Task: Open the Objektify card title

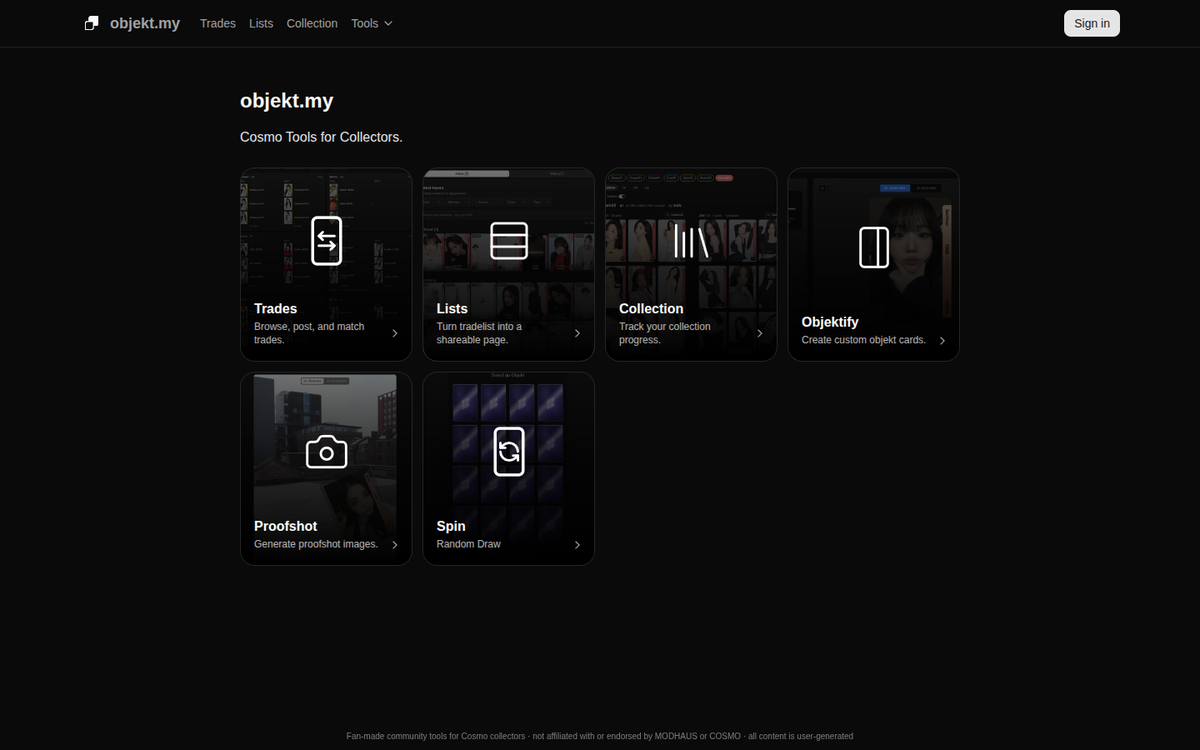Action: pos(830,322)
